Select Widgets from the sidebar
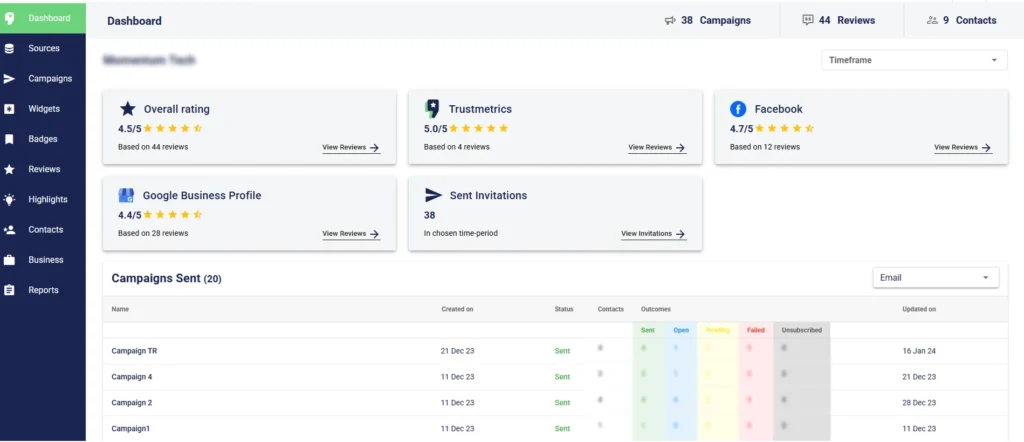This screenshot has height=442, width=1024. (42, 108)
